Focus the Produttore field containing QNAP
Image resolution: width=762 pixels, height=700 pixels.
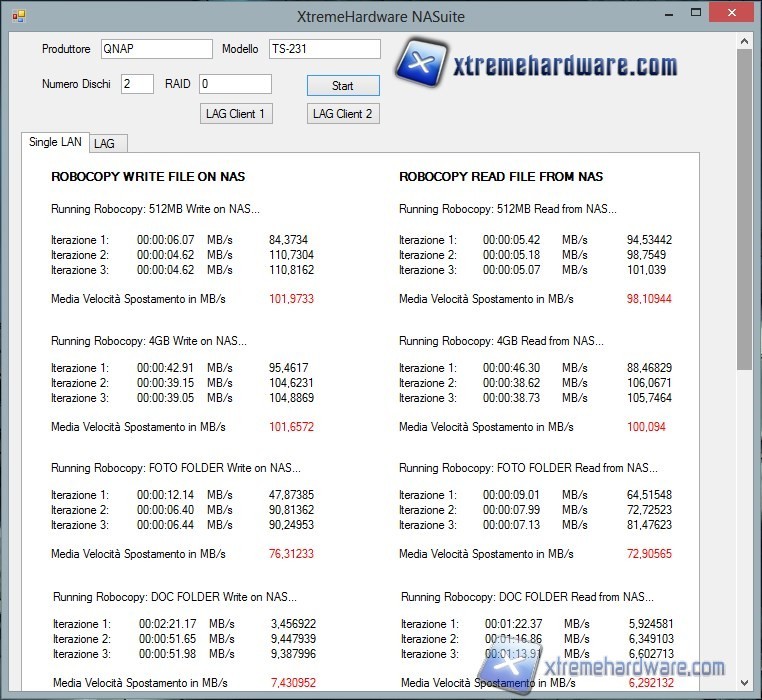pyautogui.click(x=155, y=49)
